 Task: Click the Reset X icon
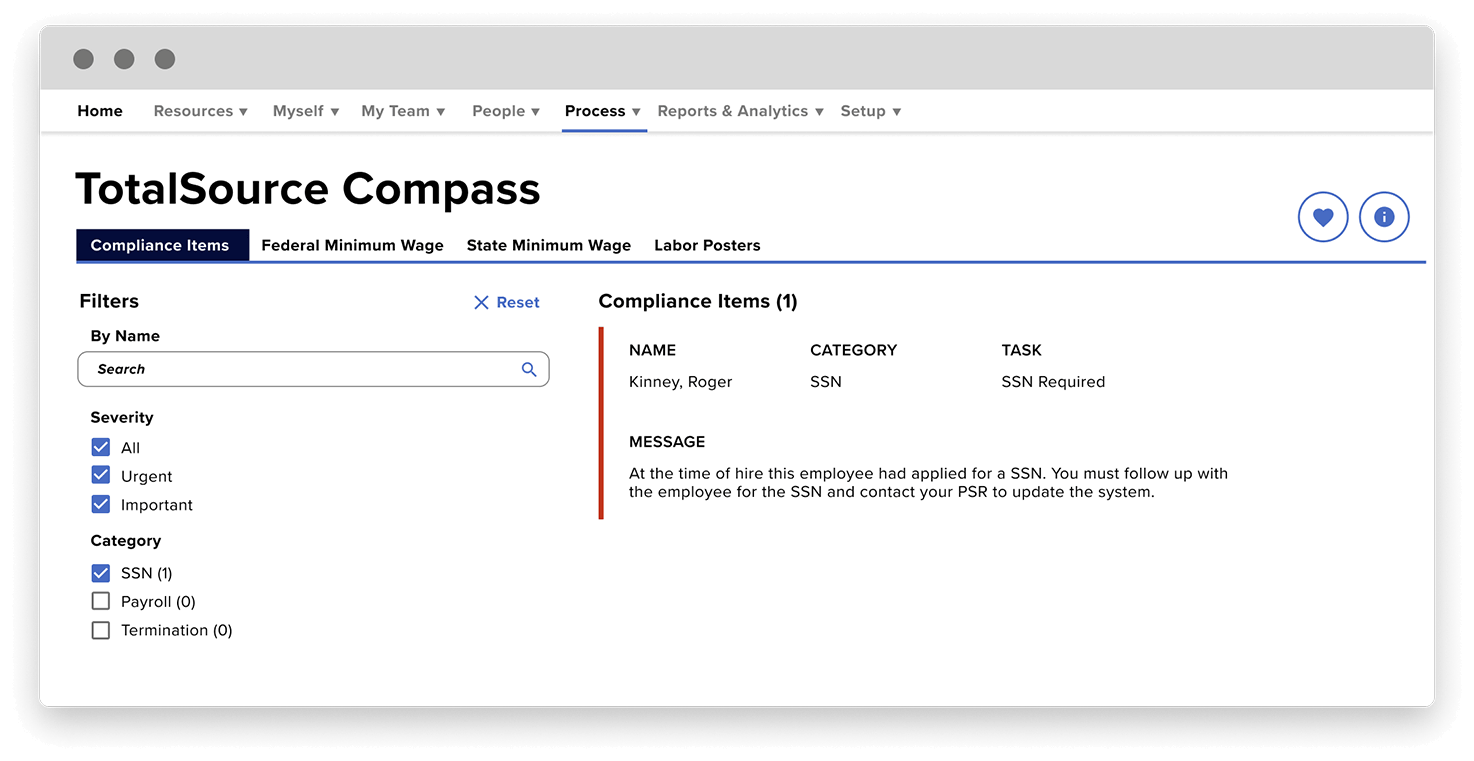click(x=481, y=302)
